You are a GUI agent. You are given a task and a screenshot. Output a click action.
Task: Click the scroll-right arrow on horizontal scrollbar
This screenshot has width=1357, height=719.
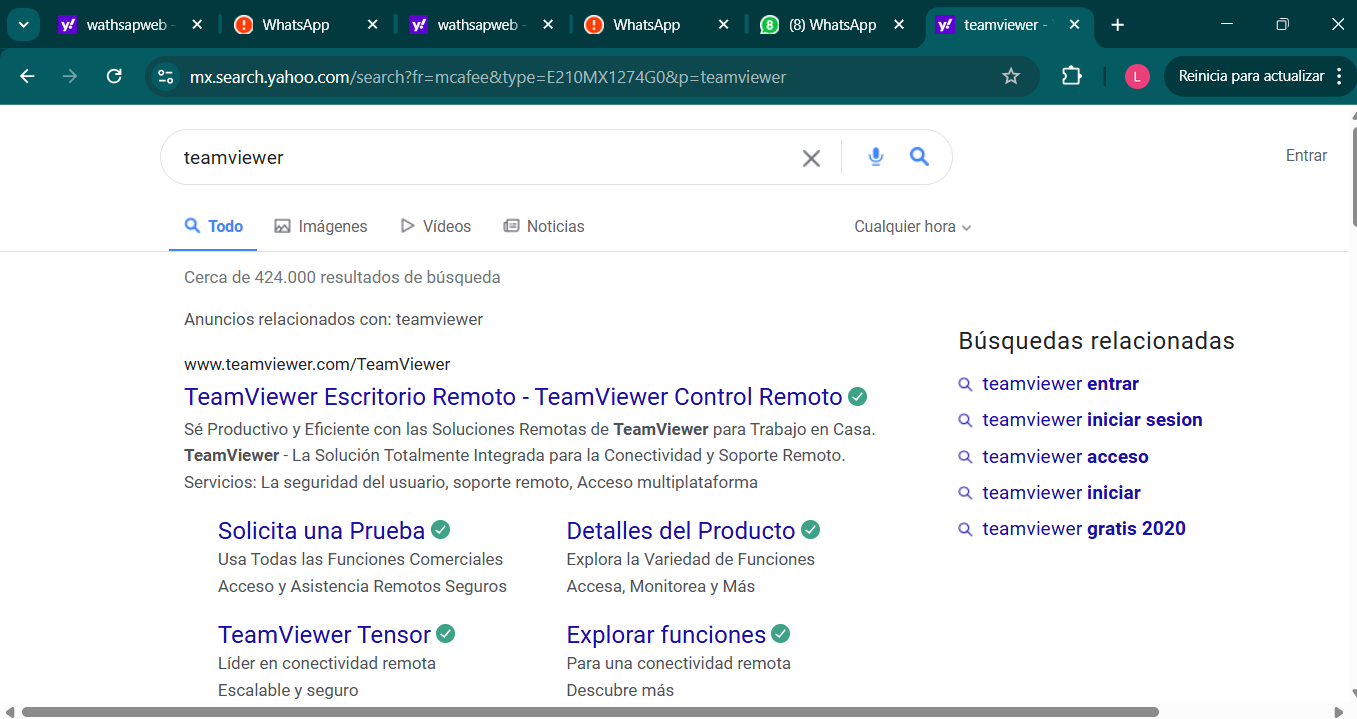coord(1338,712)
